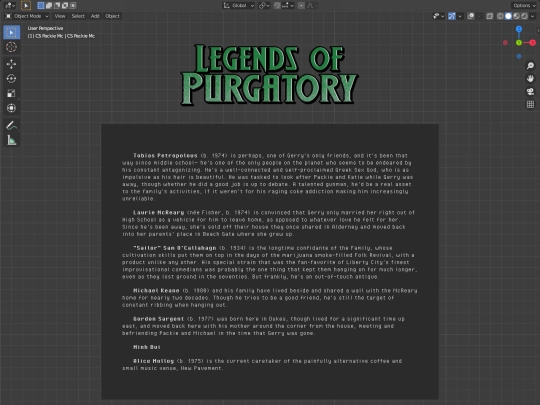Toggle viewport gizmos
540x405 pixels.
452,16
